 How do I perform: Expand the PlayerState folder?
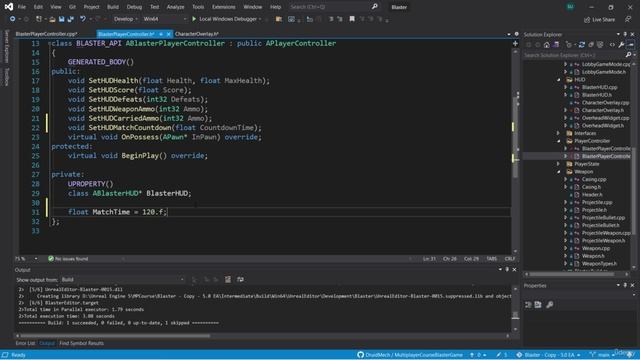pos(559,164)
